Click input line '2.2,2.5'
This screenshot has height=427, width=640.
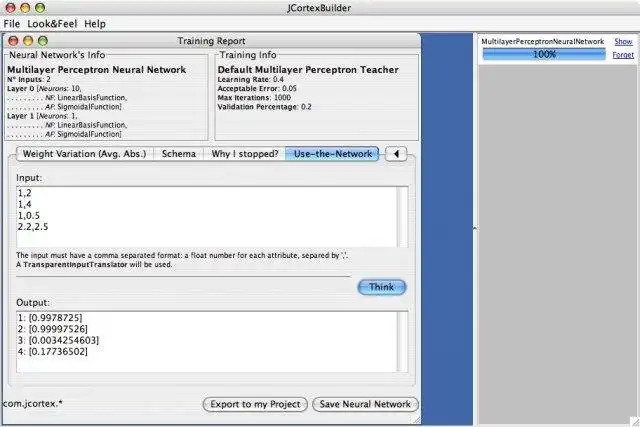(33, 227)
